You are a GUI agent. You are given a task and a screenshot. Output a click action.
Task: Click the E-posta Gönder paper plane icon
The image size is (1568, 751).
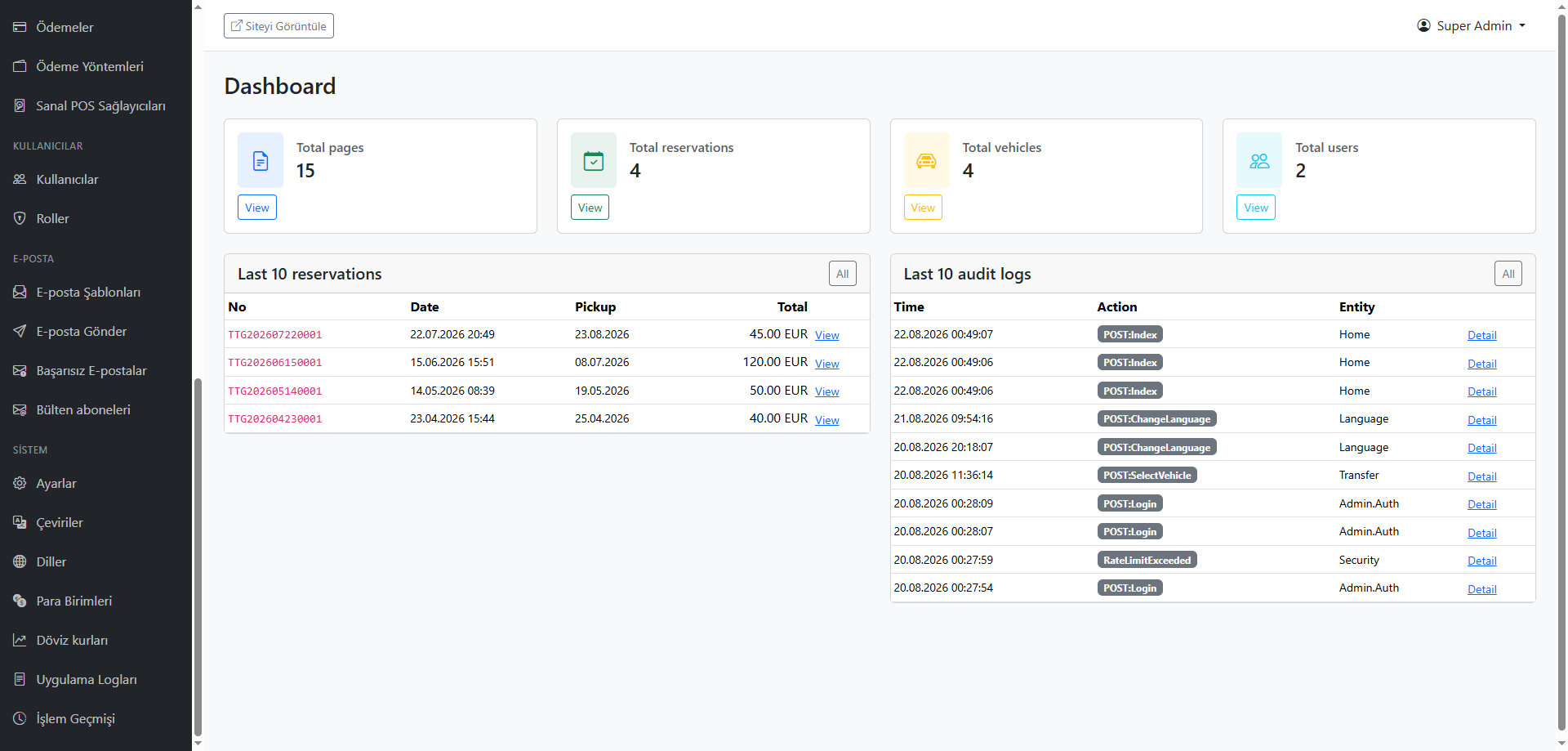(x=20, y=331)
